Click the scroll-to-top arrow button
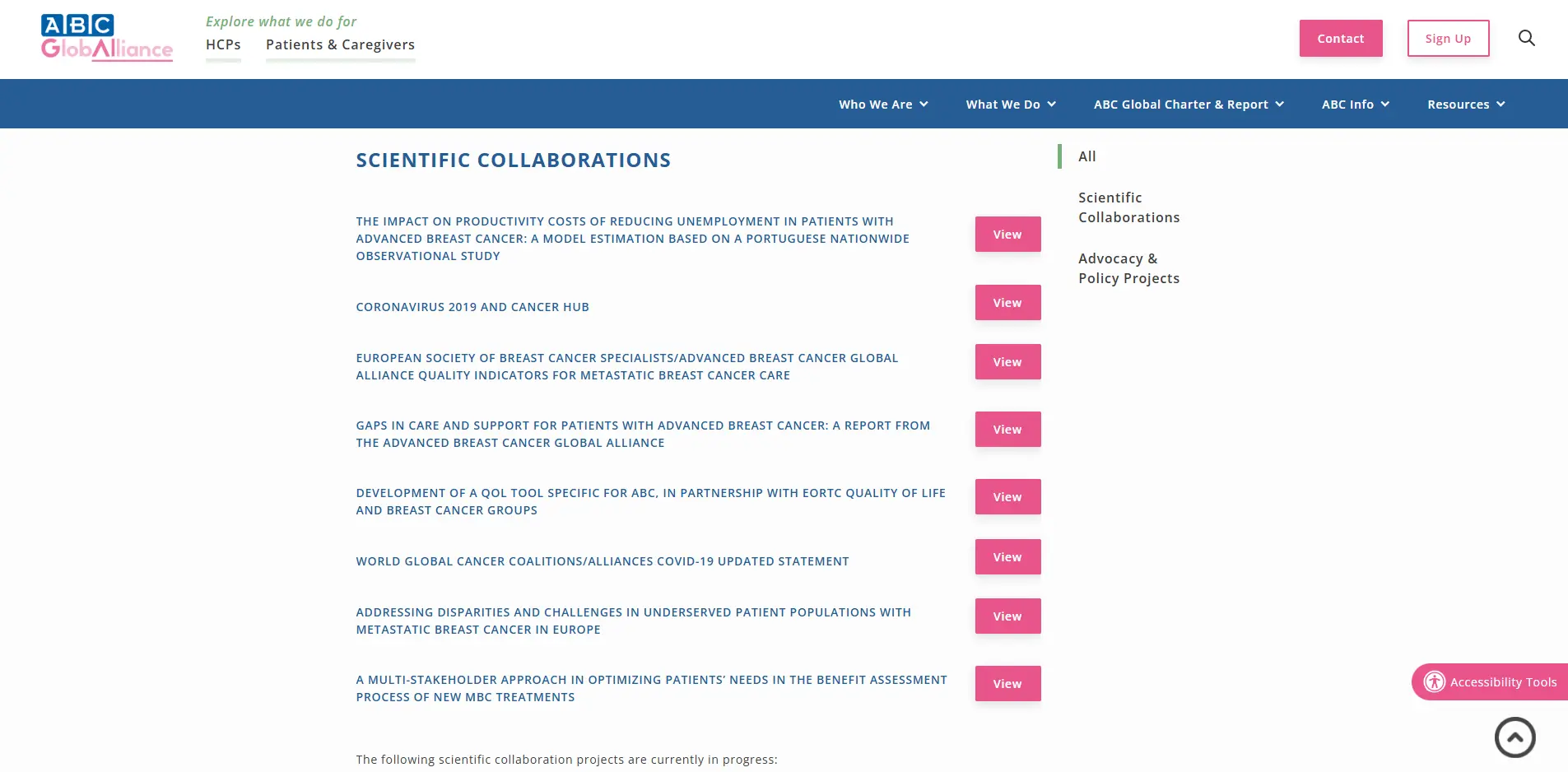The height and width of the screenshot is (772, 1568). tap(1514, 737)
